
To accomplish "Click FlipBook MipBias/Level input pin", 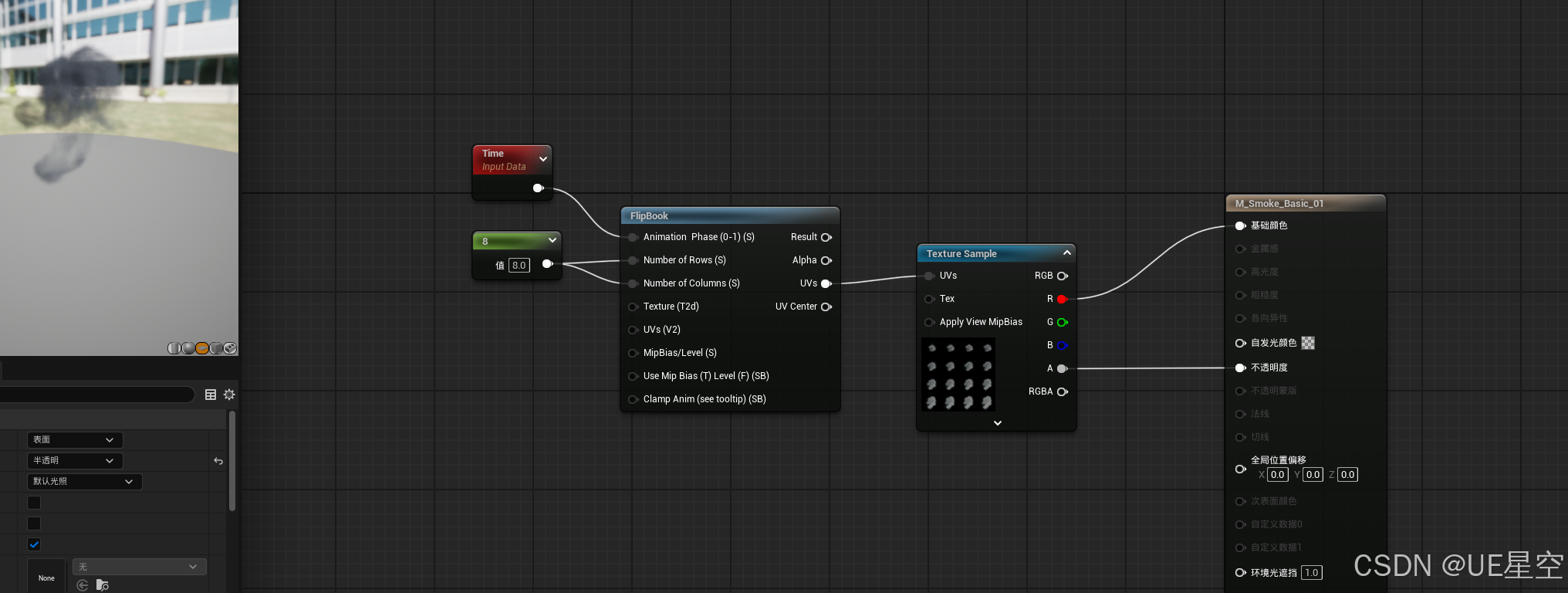I will (x=633, y=353).
